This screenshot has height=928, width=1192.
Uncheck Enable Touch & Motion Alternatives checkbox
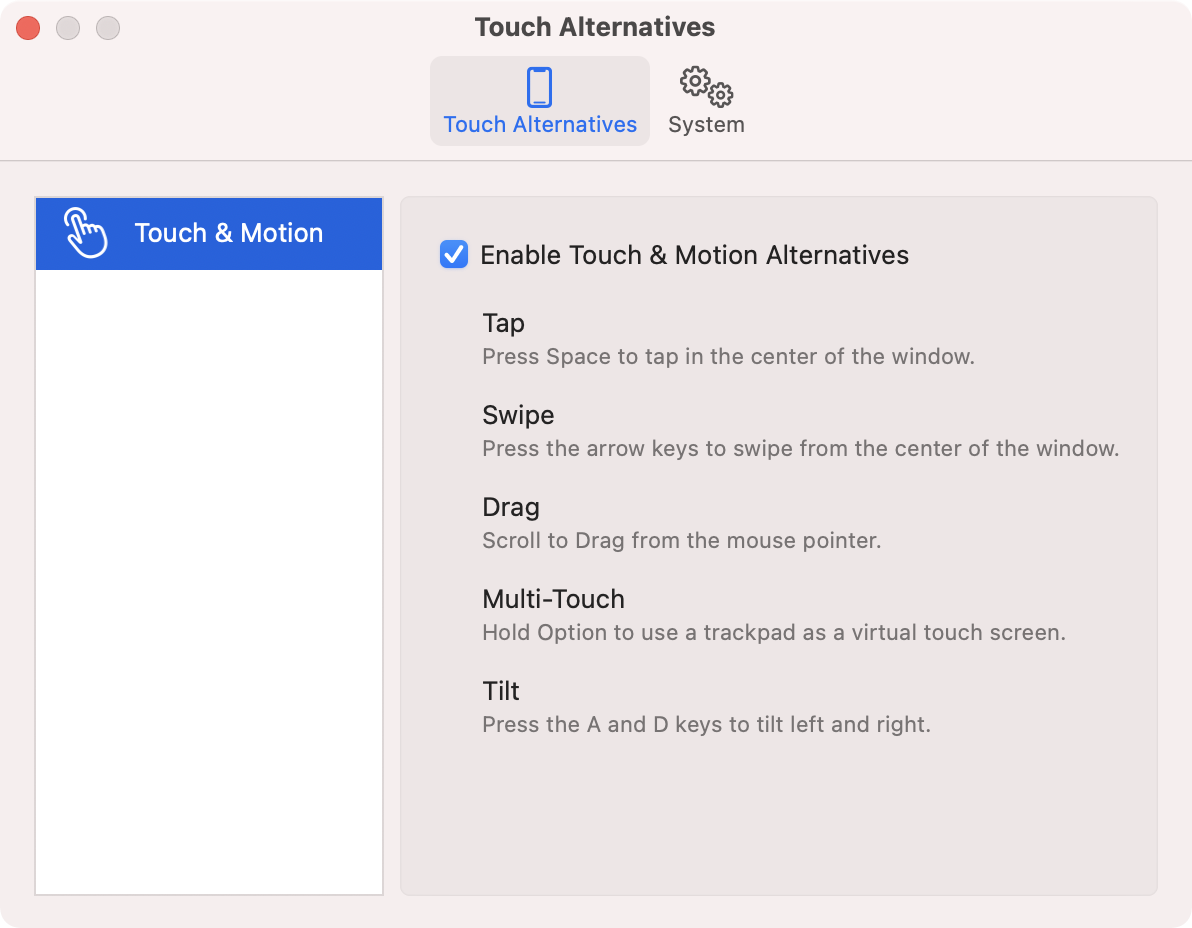[x=454, y=255]
